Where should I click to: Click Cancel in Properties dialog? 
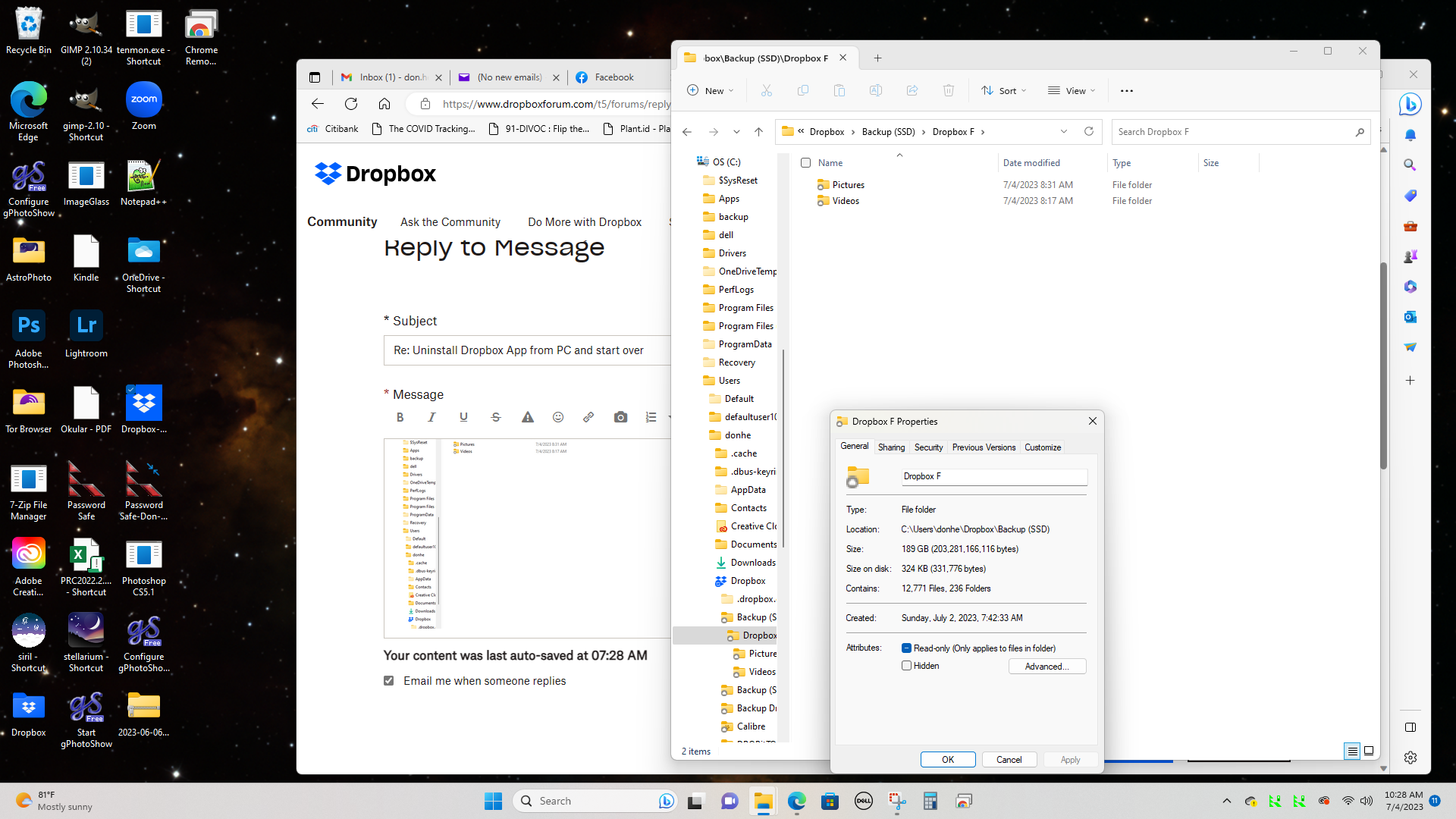tap(1009, 760)
